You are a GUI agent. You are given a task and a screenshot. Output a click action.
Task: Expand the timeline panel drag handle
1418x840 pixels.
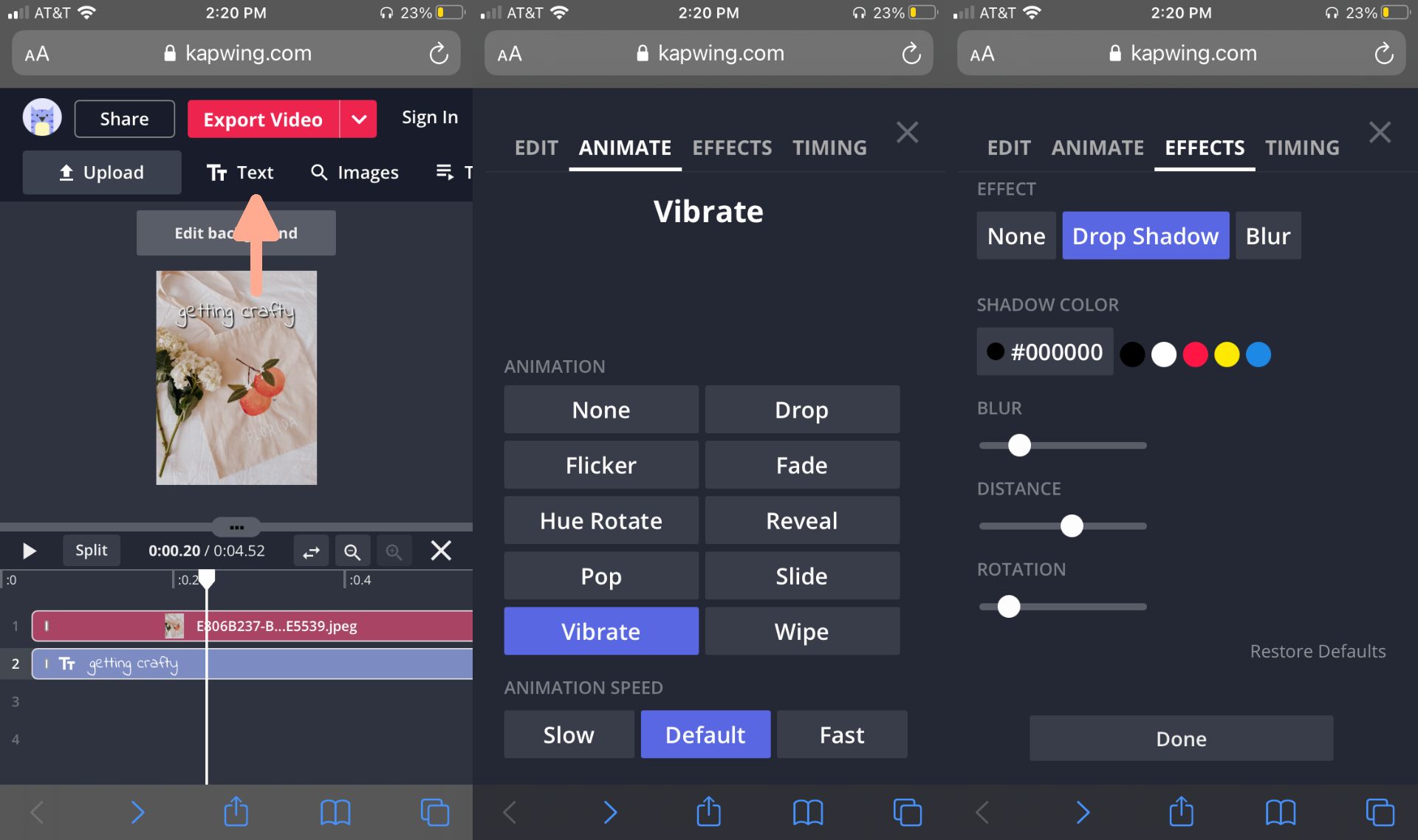click(x=236, y=527)
